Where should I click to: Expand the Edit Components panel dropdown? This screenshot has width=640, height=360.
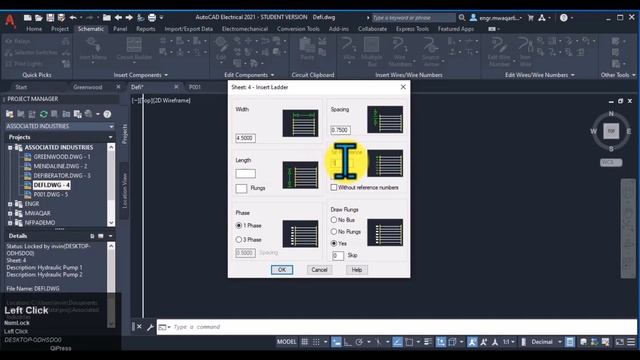272,75
